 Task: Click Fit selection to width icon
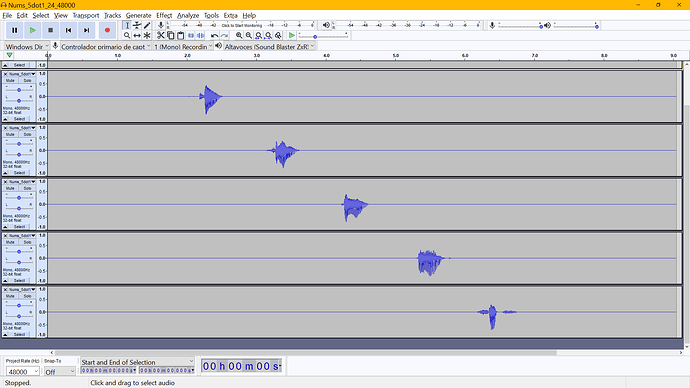(x=259, y=36)
